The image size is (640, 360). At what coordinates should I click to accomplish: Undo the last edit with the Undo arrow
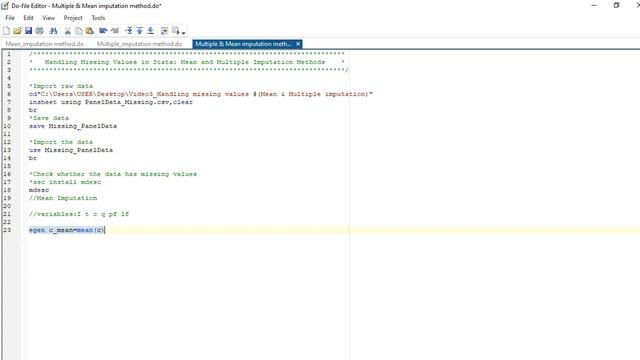103,31
